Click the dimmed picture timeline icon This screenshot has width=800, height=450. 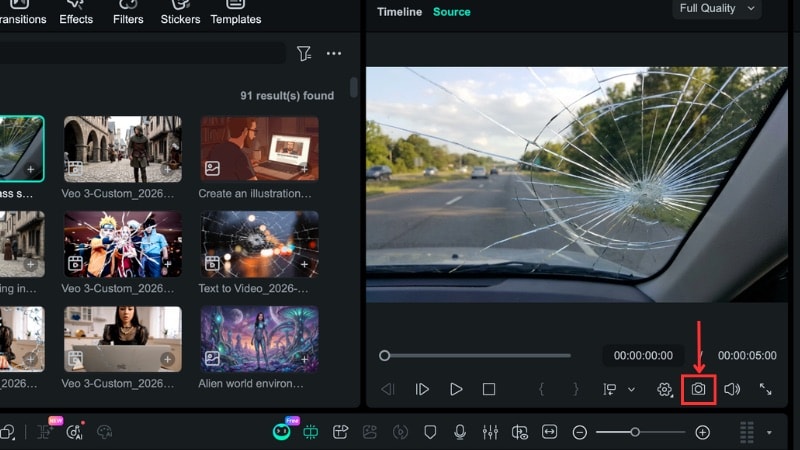point(370,433)
